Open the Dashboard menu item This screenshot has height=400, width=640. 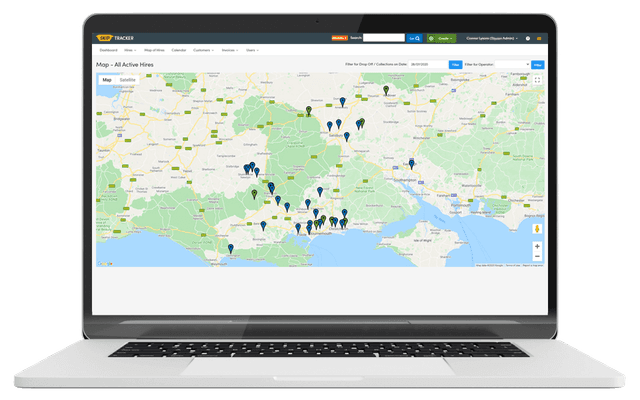point(108,49)
